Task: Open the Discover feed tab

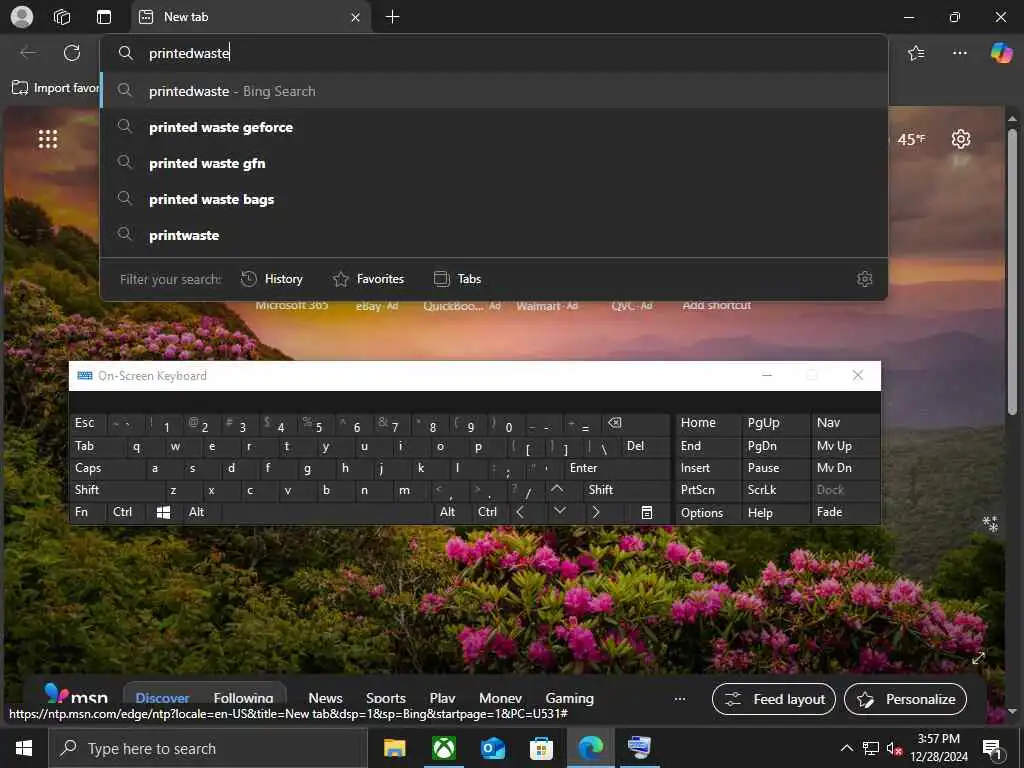Action: (x=162, y=698)
